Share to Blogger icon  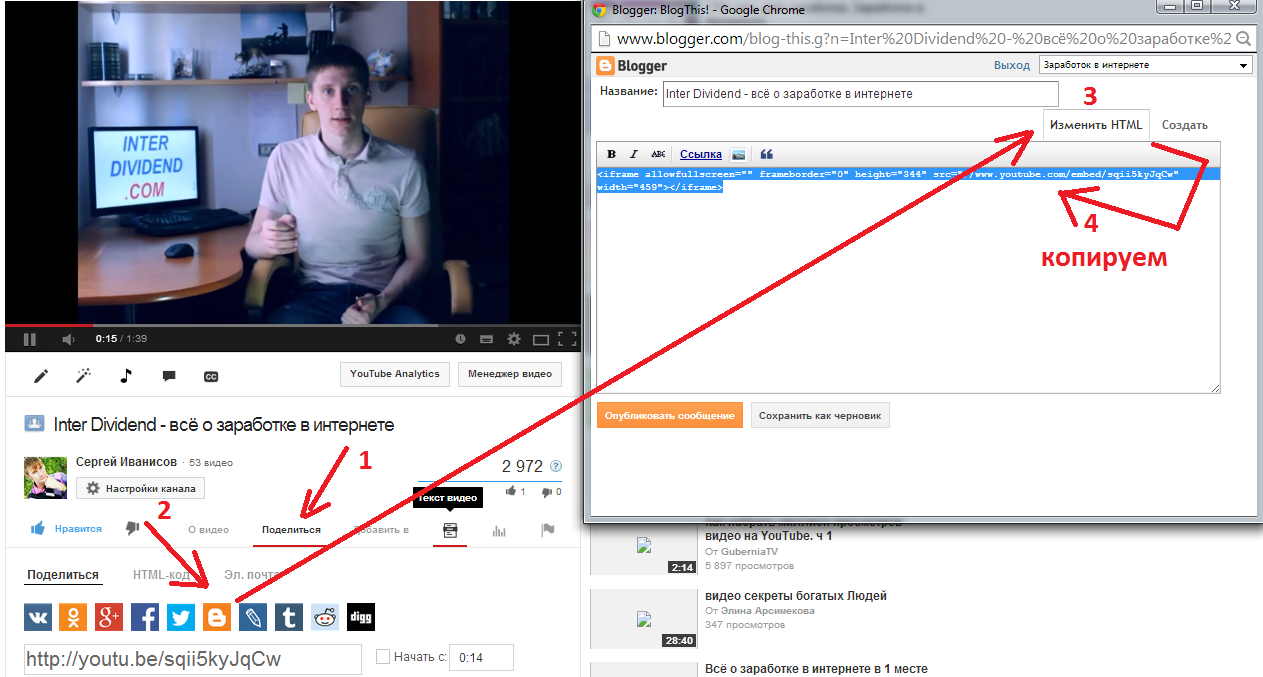click(x=217, y=617)
